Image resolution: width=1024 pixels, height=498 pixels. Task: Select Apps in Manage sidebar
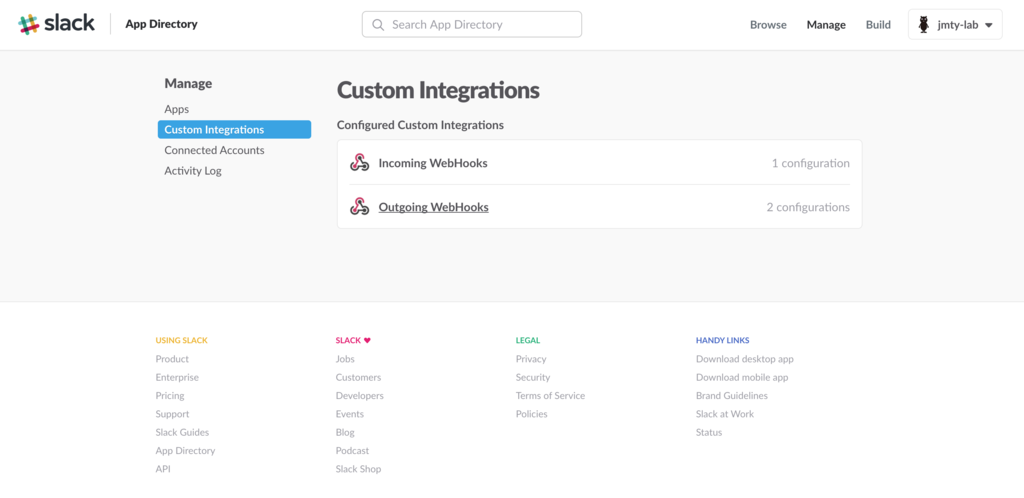click(x=177, y=109)
